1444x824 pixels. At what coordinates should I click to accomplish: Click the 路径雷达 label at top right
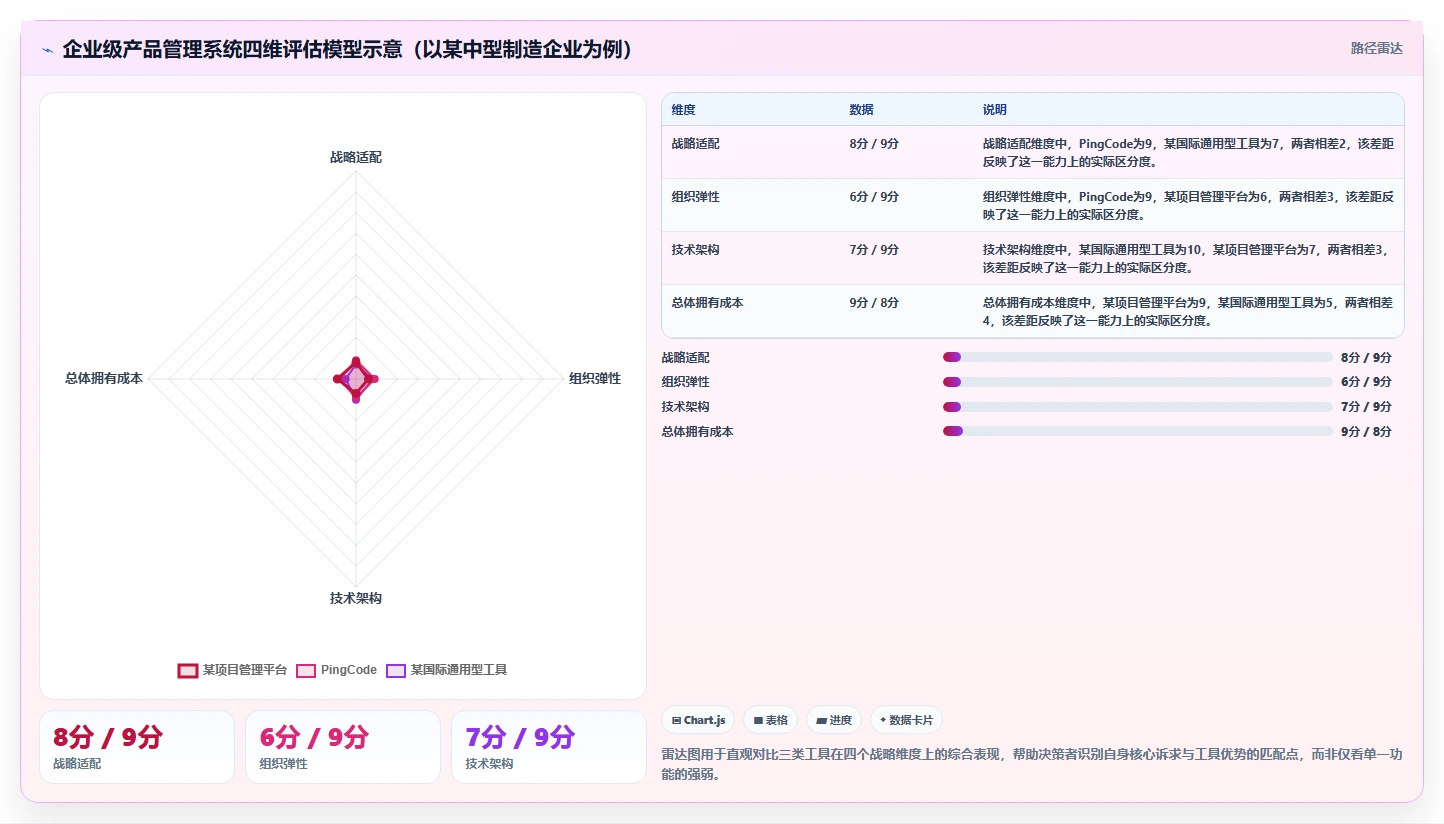click(x=1376, y=48)
